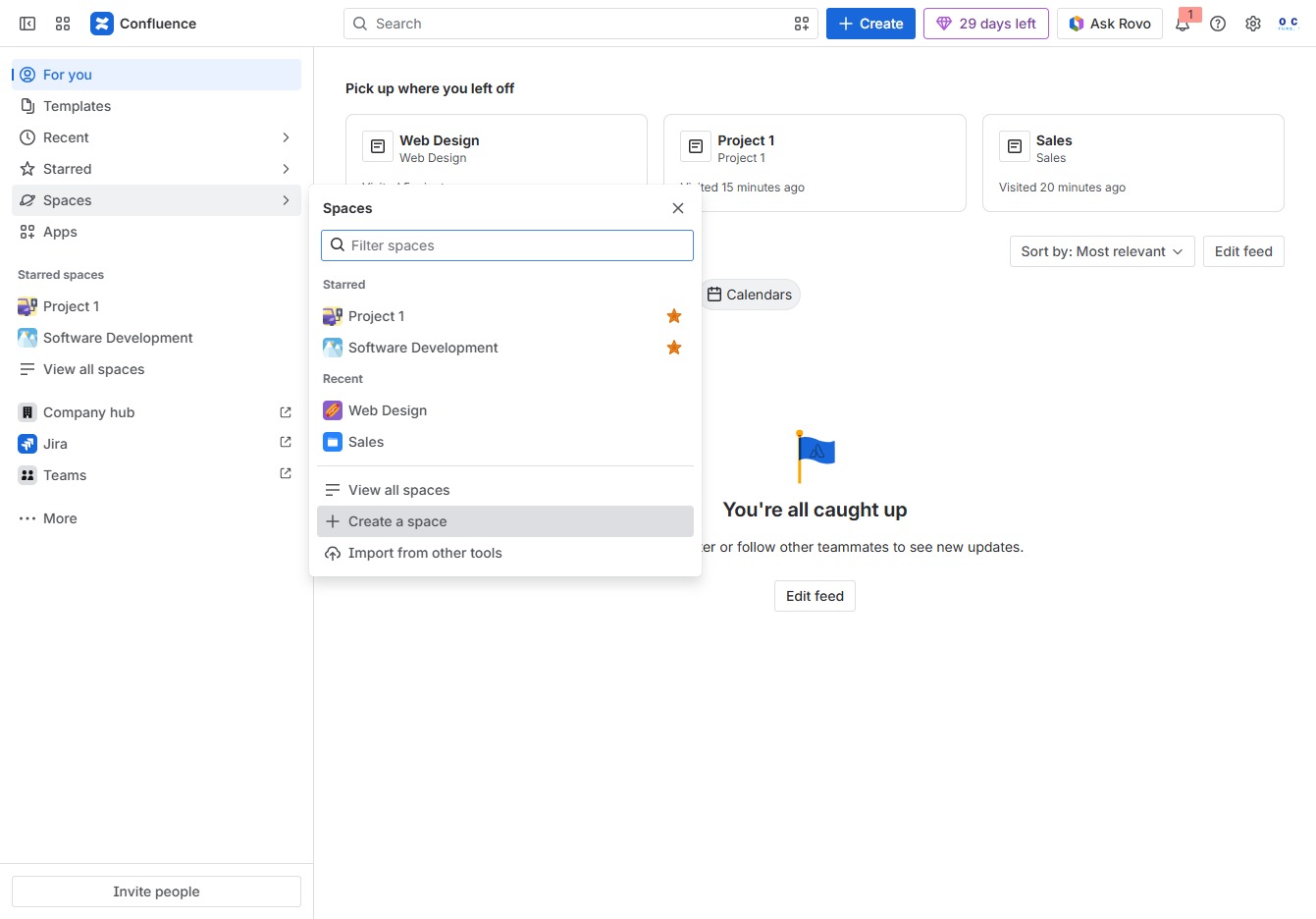Open the Web Design recent page card
1316x919 pixels.
click(x=497, y=149)
